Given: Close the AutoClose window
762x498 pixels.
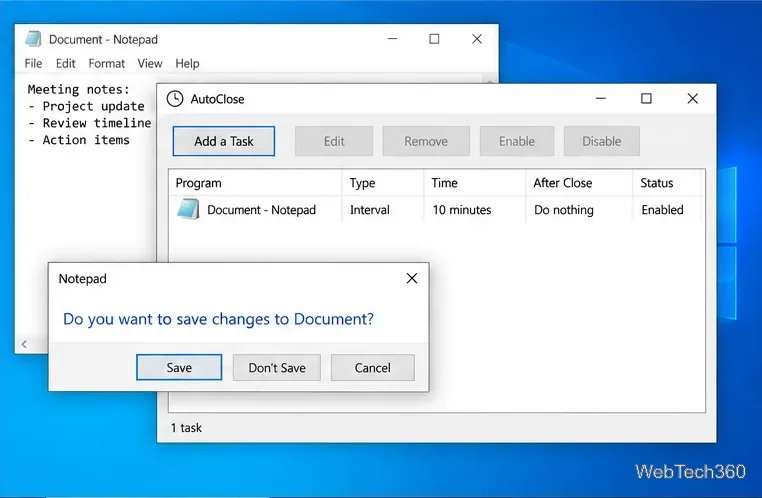Looking at the screenshot, I should point(693,99).
